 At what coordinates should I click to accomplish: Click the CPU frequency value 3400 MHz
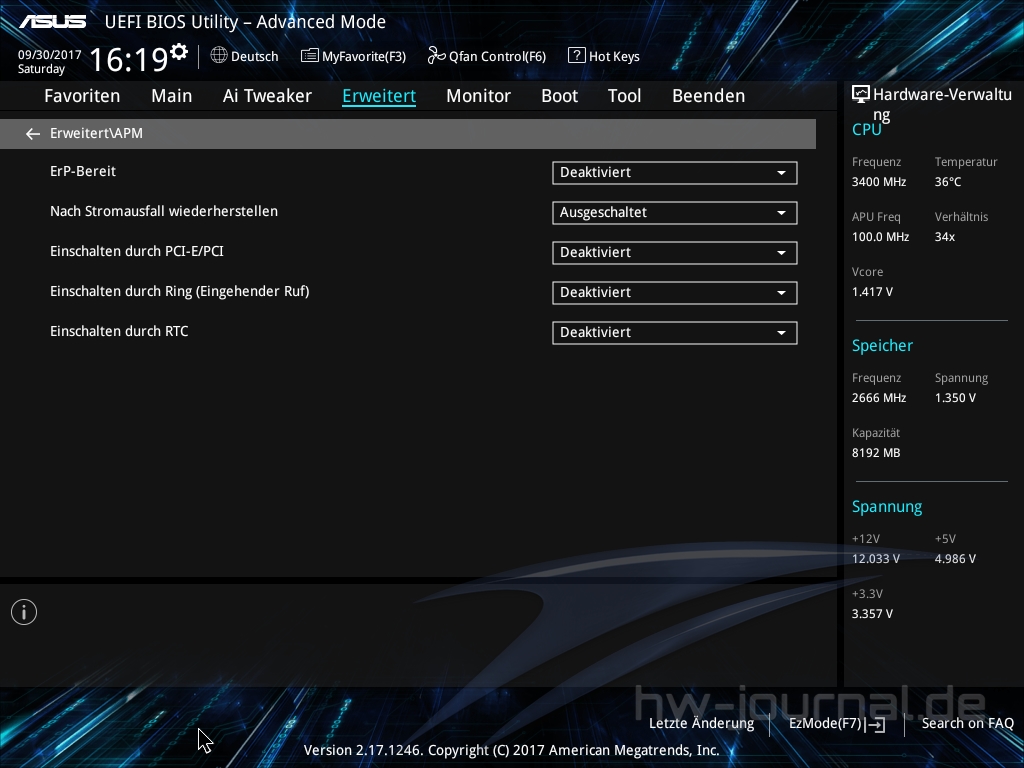[x=879, y=182]
